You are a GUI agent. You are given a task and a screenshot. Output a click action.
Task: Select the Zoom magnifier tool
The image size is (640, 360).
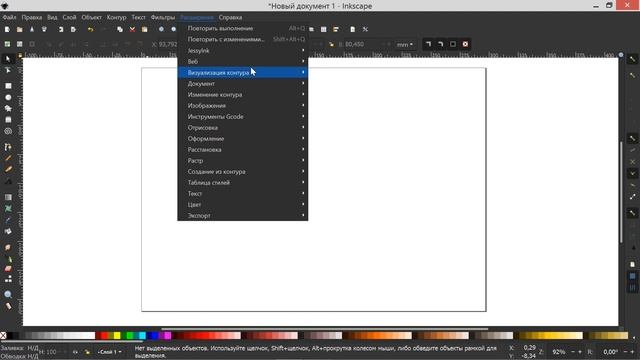point(8,295)
